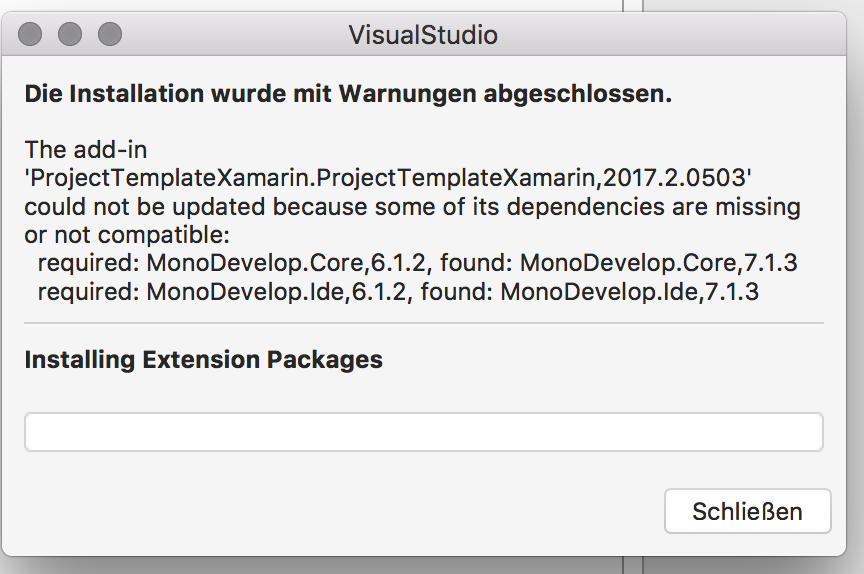The height and width of the screenshot is (574, 864).
Task: Click the 'or not compatible:' text
Action: click(x=127, y=235)
